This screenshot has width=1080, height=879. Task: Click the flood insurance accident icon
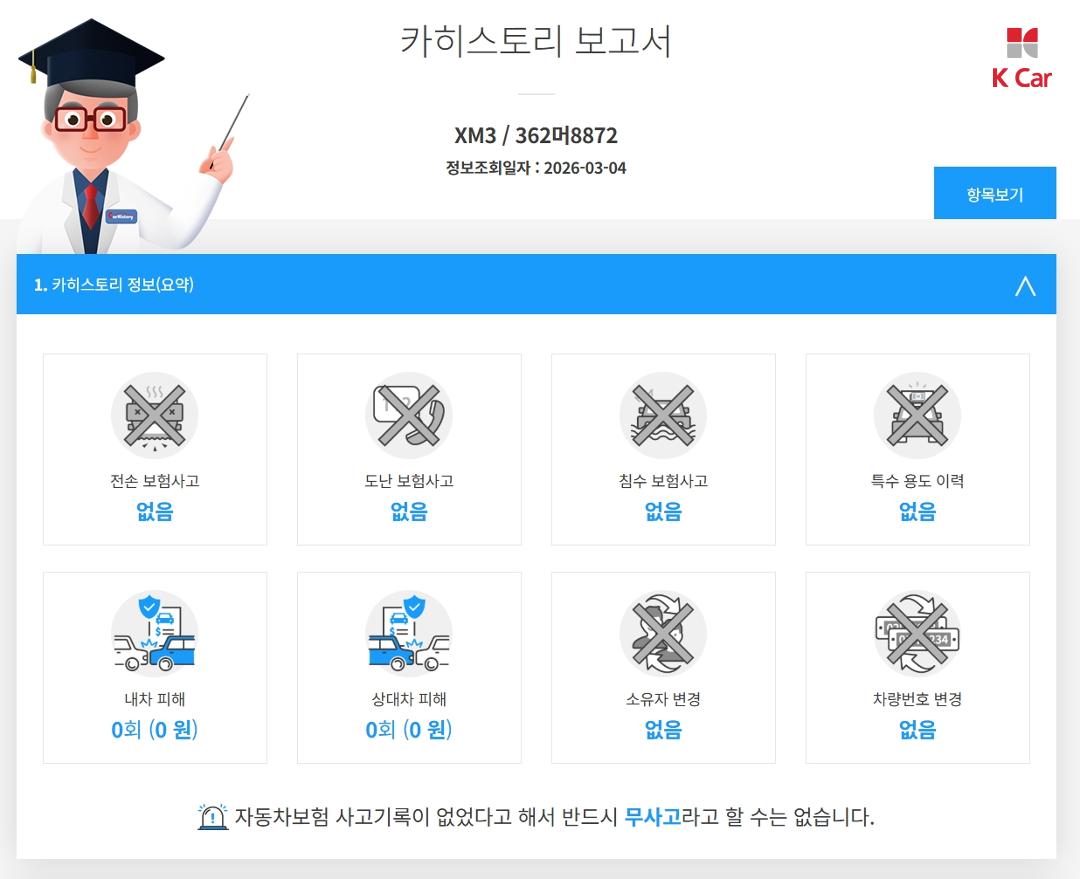click(x=663, y=415)
